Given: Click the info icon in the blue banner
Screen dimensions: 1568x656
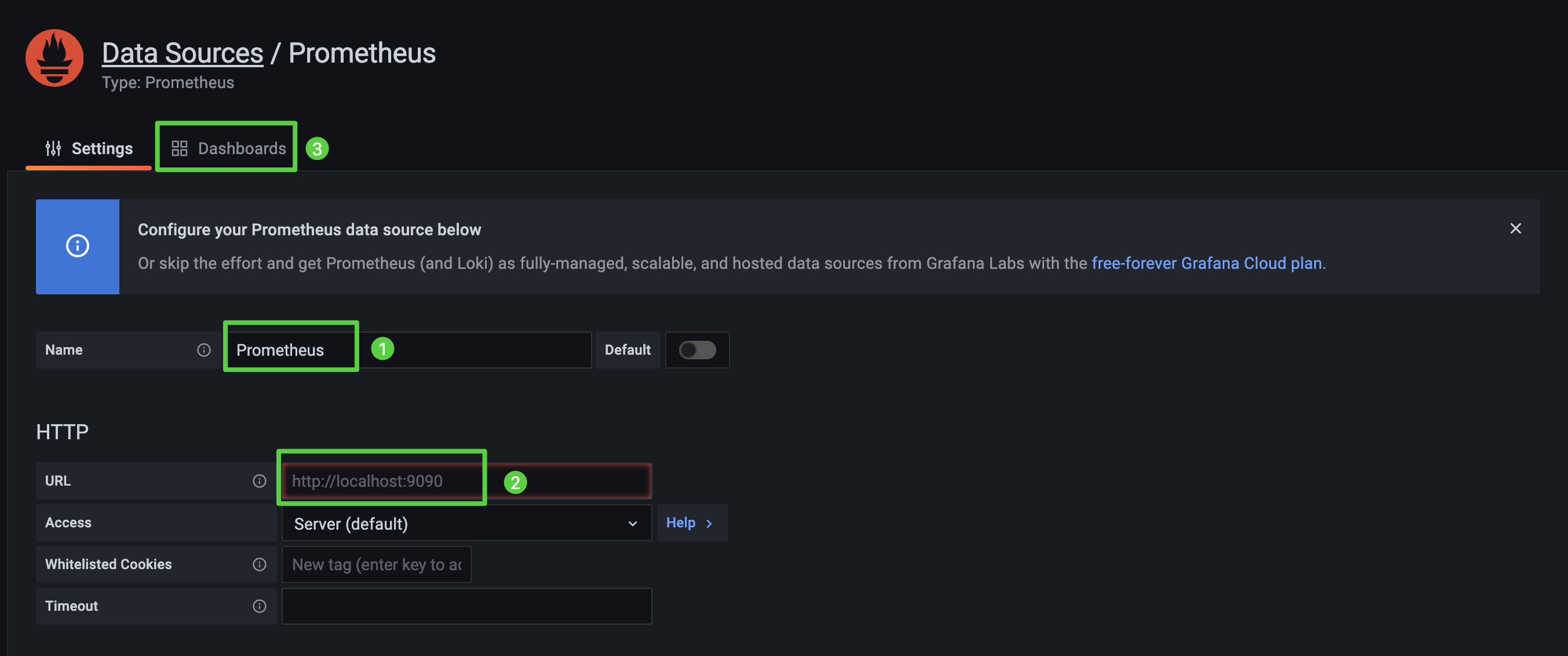Looking at the screenshot, I should coord(77,246).
